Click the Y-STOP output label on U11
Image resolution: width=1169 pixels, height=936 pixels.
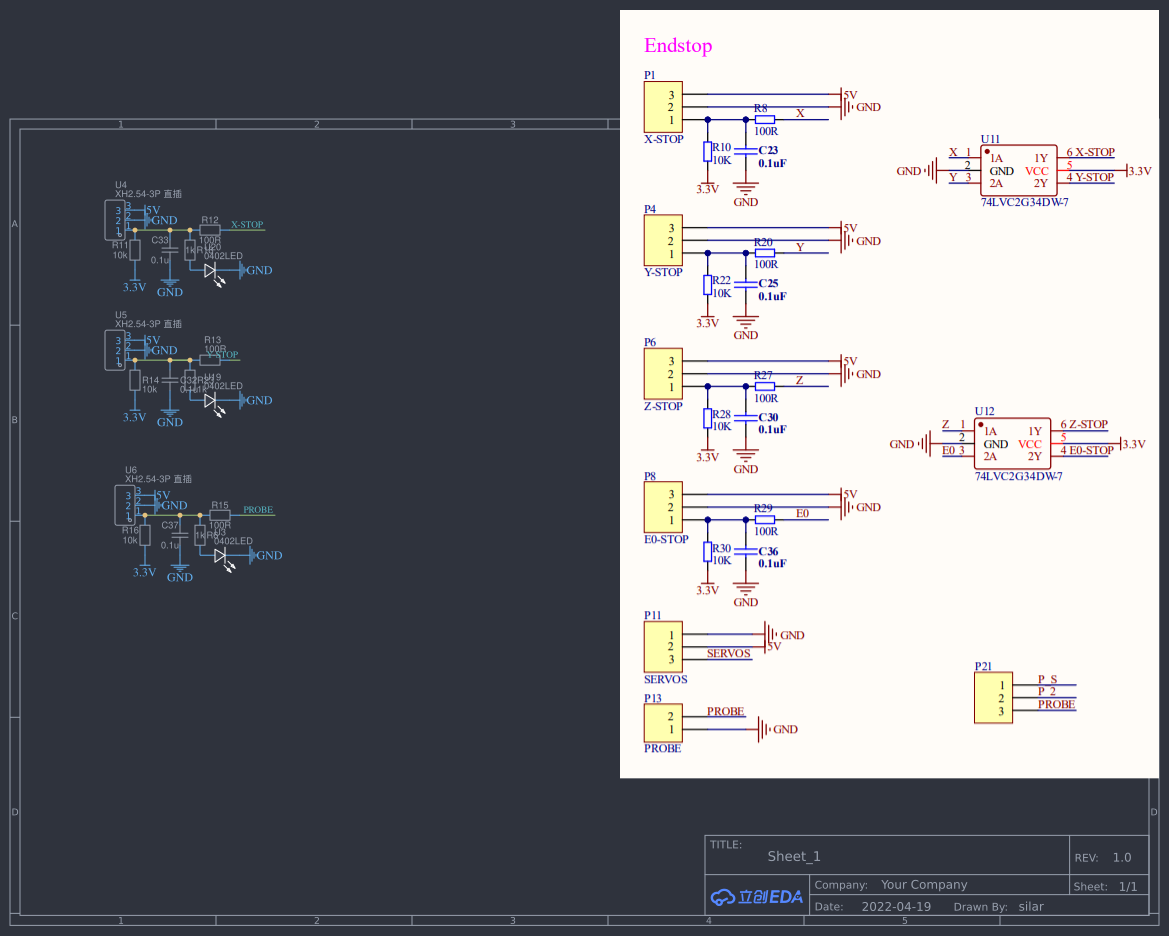(1094, 177)
